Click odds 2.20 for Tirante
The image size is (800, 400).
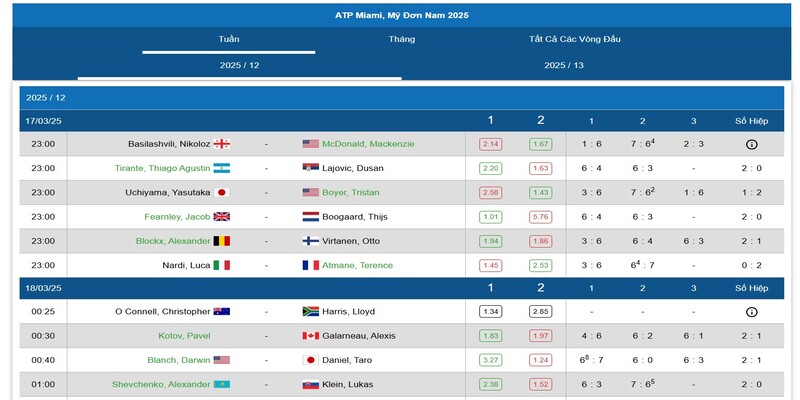490,168
